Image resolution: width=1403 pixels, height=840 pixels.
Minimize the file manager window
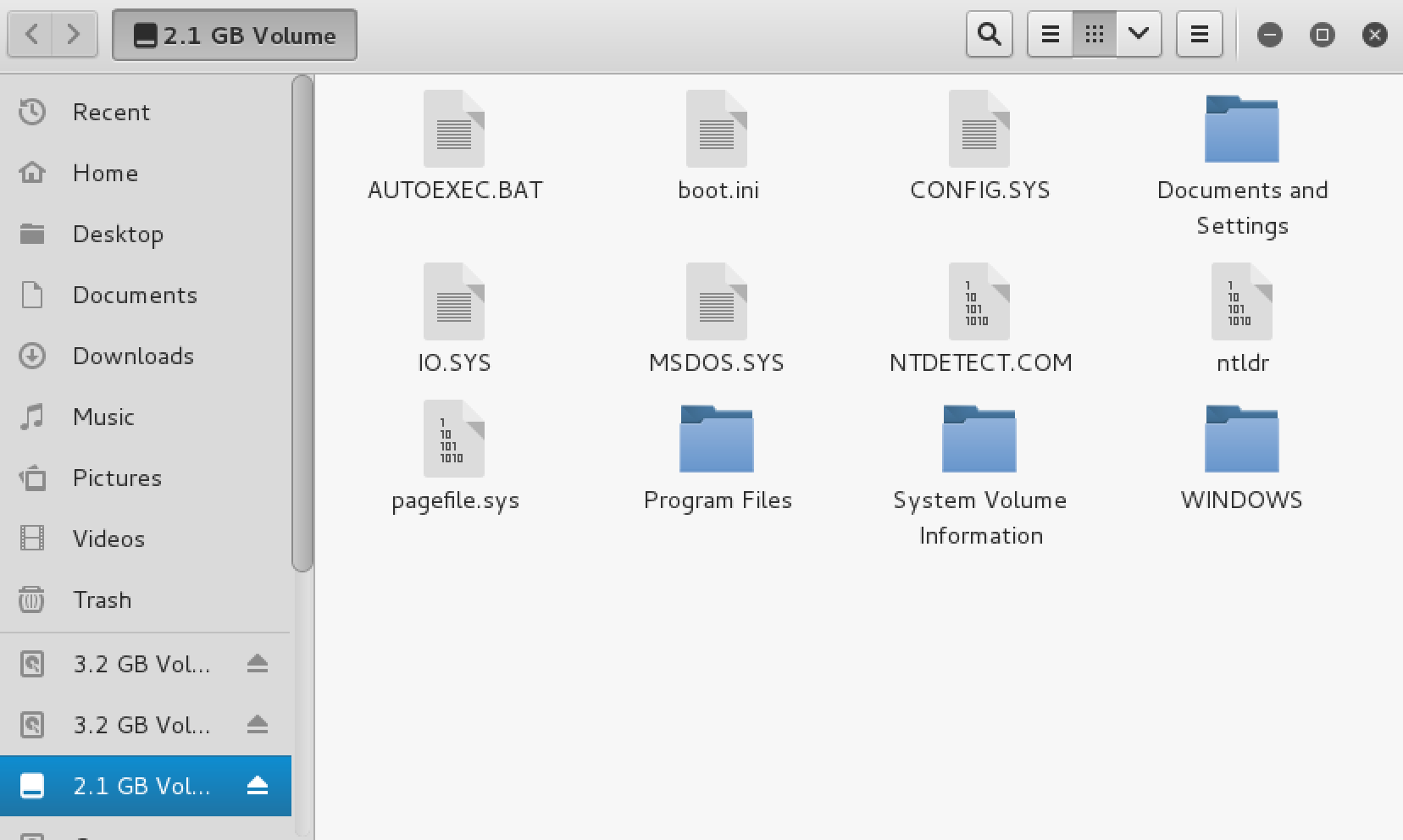coord(1269,35)
